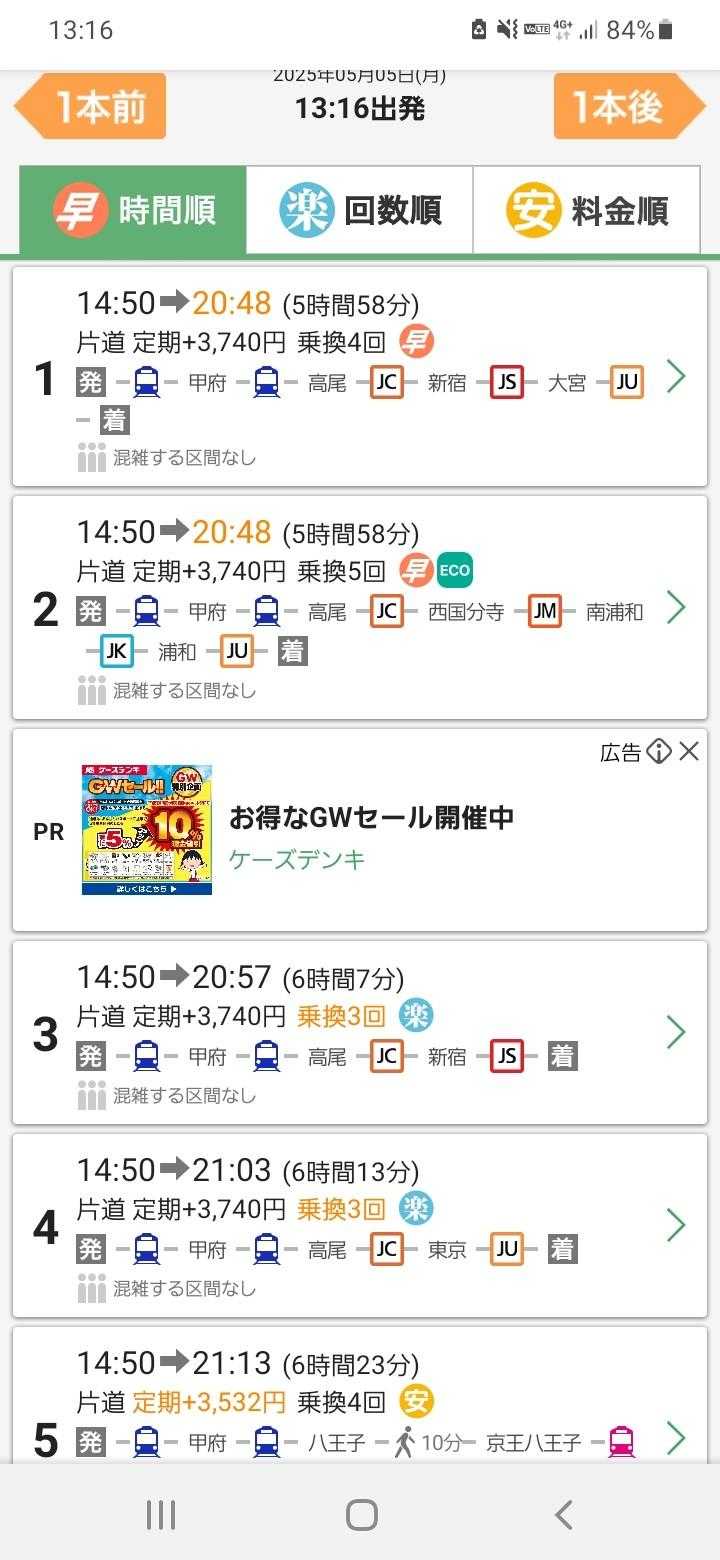Viewport: 720px width, 1560px height.
Task: Open the GW sale ad thumbnail
Action: [x=147, y=829]
